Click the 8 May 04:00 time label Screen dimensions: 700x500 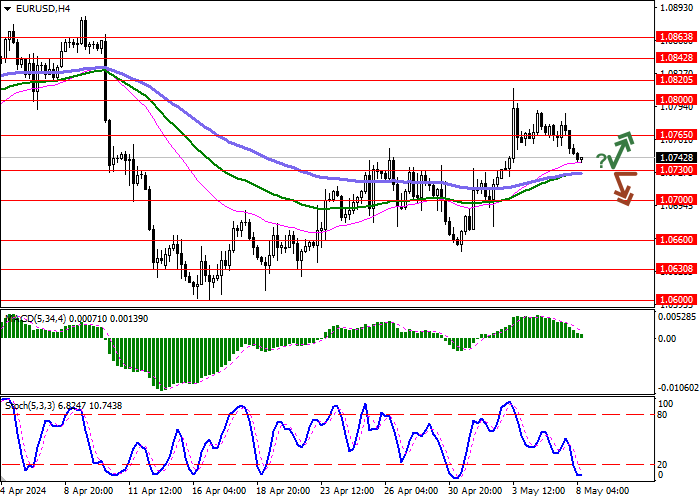click(x=602, y=491)
